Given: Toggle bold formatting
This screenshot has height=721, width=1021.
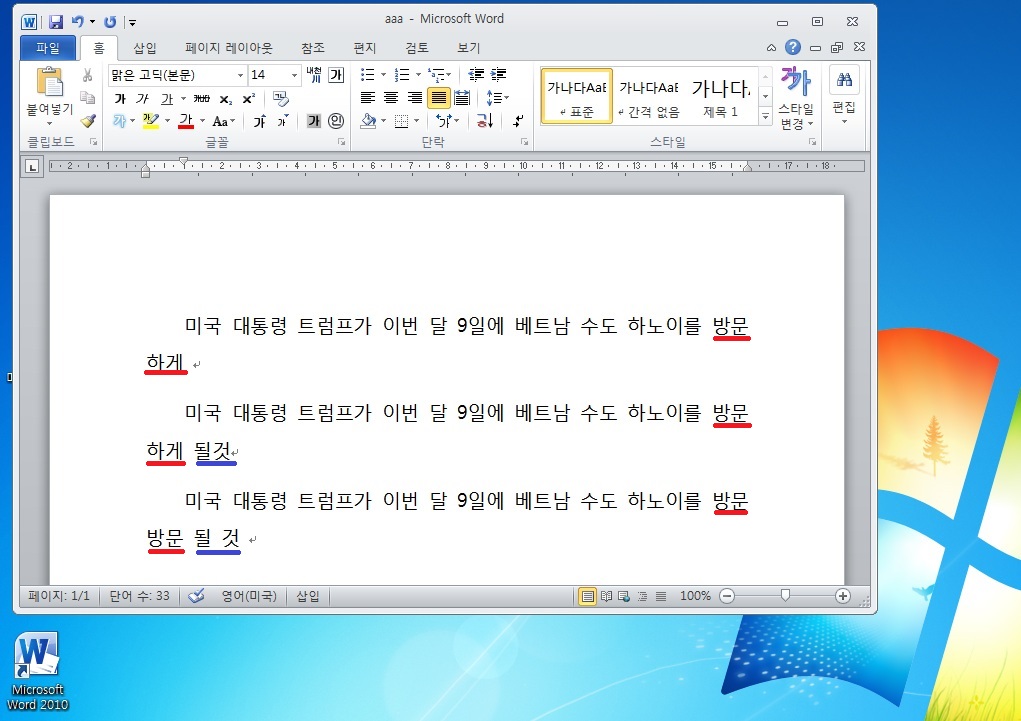Looking at the screenshot, I should coord(120,99).
